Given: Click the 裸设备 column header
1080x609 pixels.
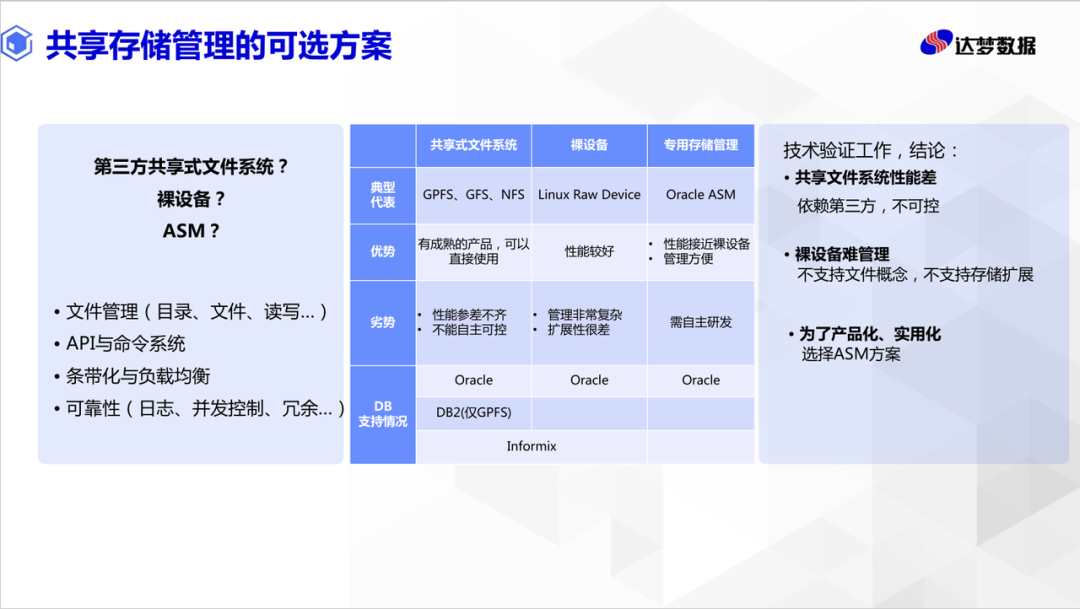Looking at the screenshot, I should [589, 145].
